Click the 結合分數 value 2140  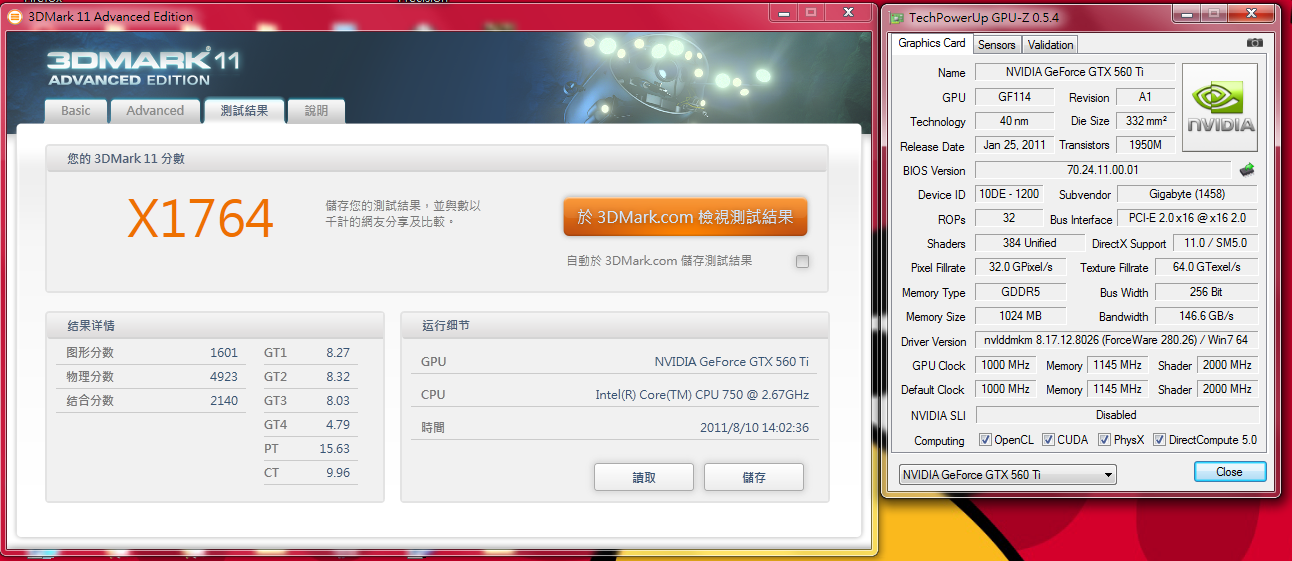point(224,401)
